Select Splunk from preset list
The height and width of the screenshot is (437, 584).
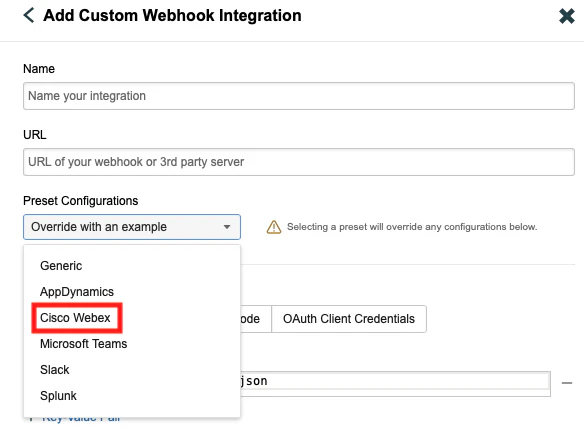tap(58, 396)
